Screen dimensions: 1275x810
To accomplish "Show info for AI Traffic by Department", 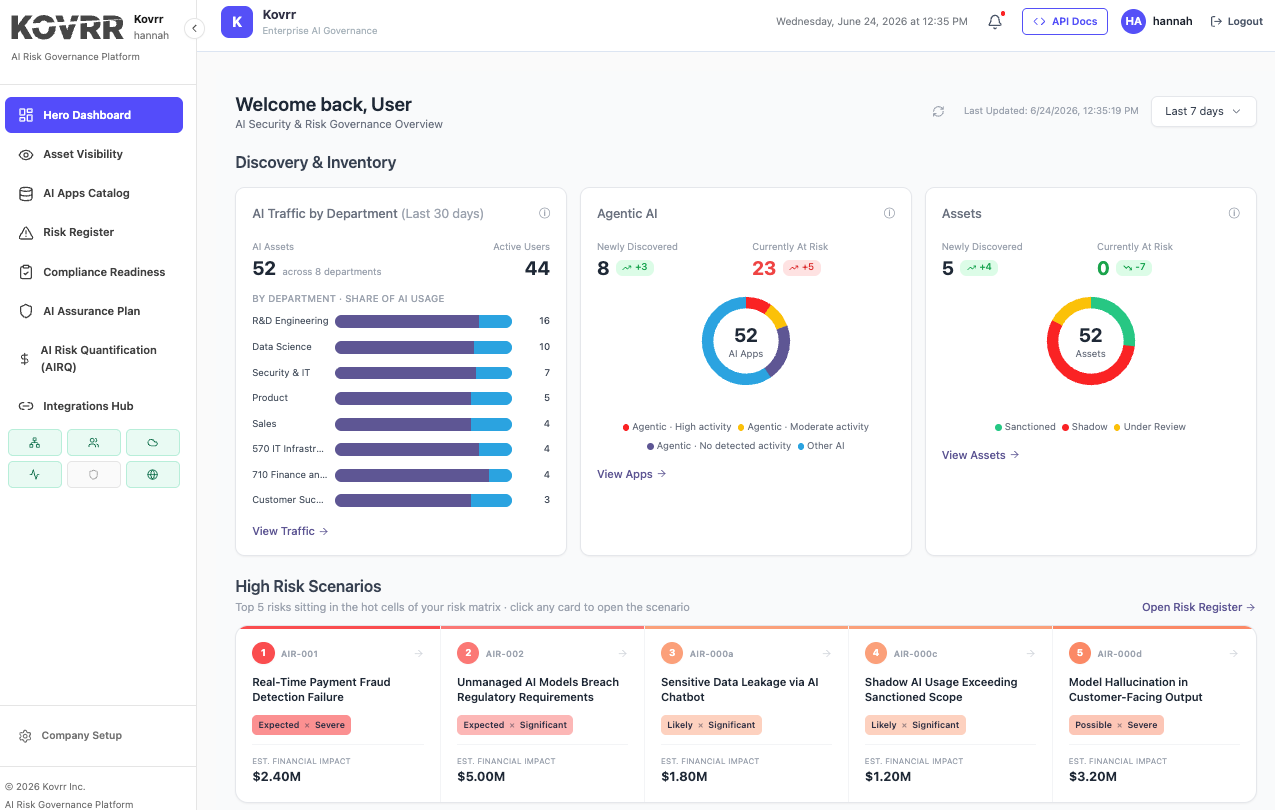I will point(545,213).
